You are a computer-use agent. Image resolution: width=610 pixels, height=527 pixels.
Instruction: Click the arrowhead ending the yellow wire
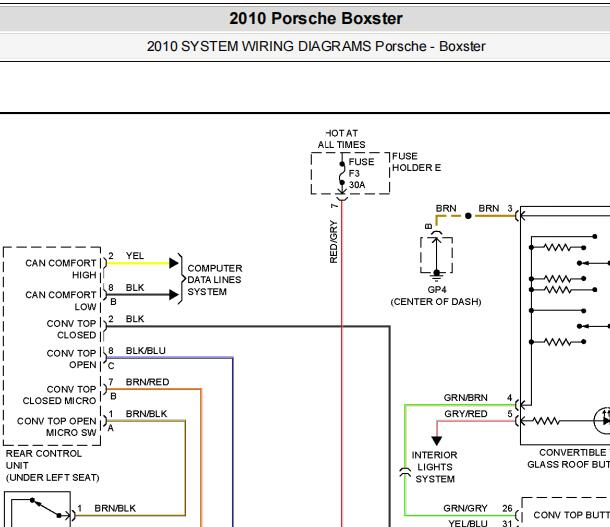point(174,263)
